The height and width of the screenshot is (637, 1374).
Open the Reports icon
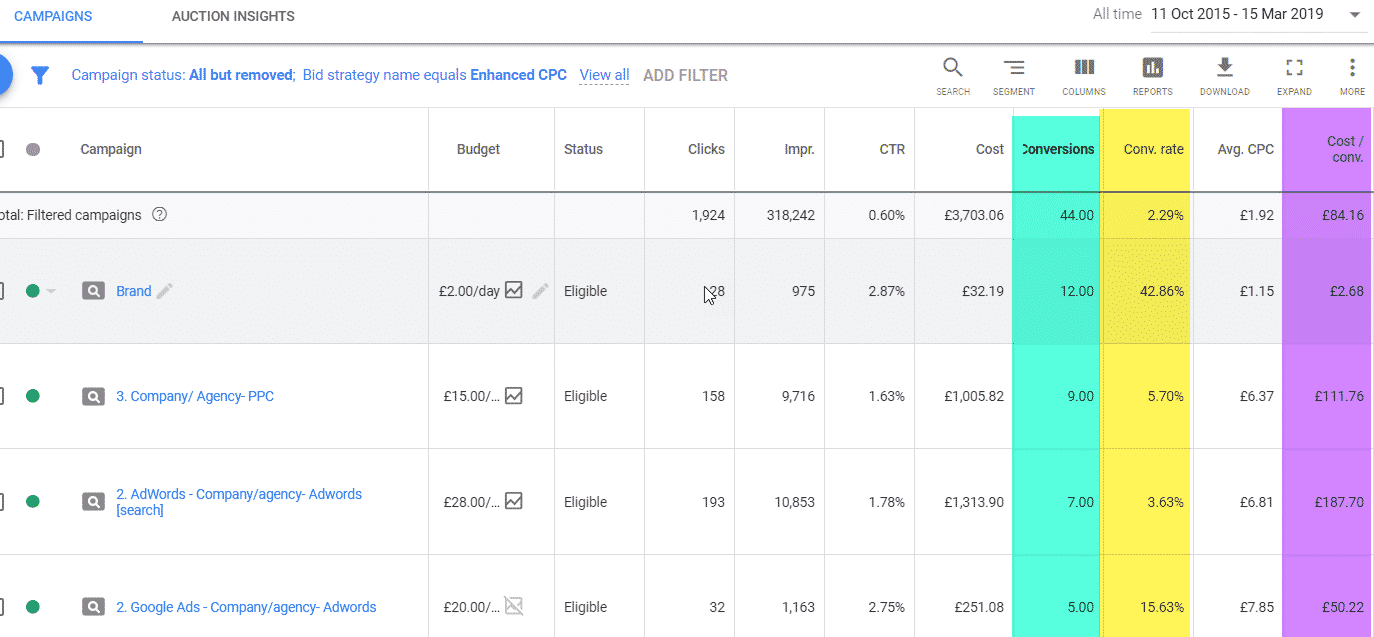(x=1152, y=69)
